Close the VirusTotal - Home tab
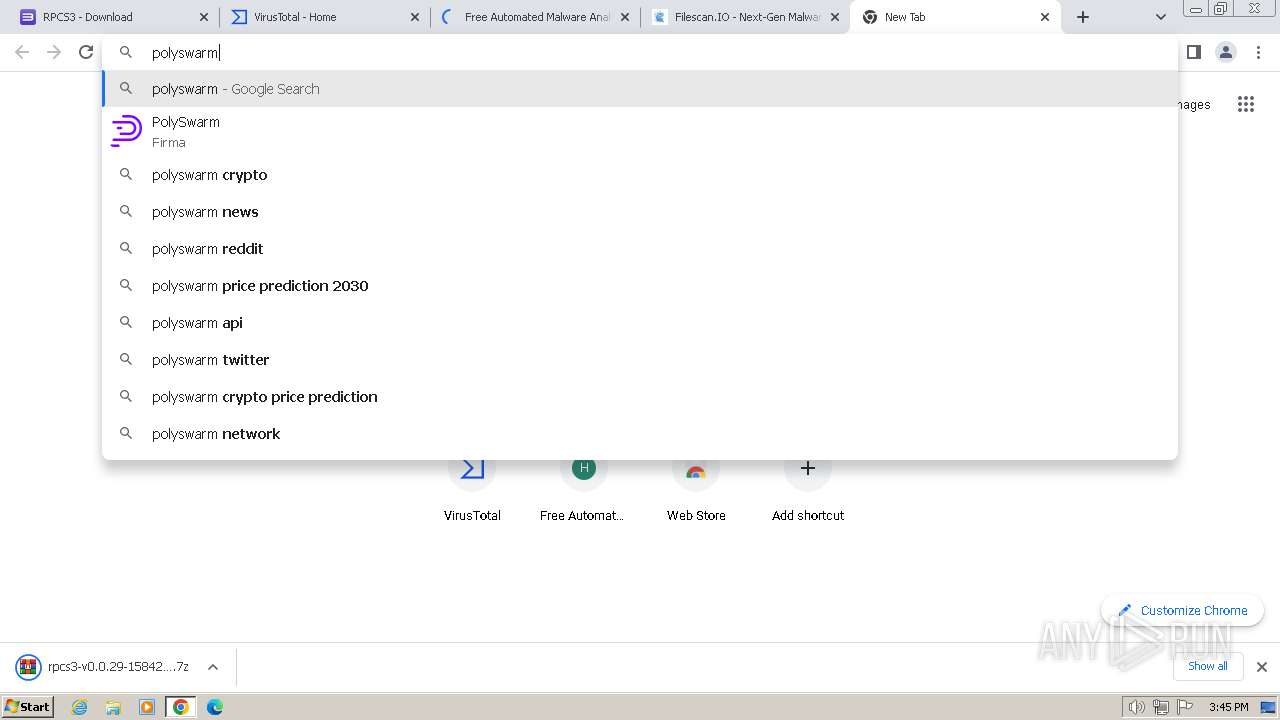Viewport: 1280px width, 720px height. [x=415, y=17]
